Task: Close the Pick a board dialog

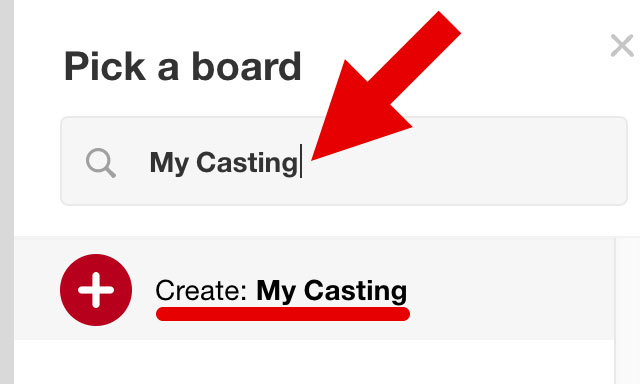Action: [622, 45]
